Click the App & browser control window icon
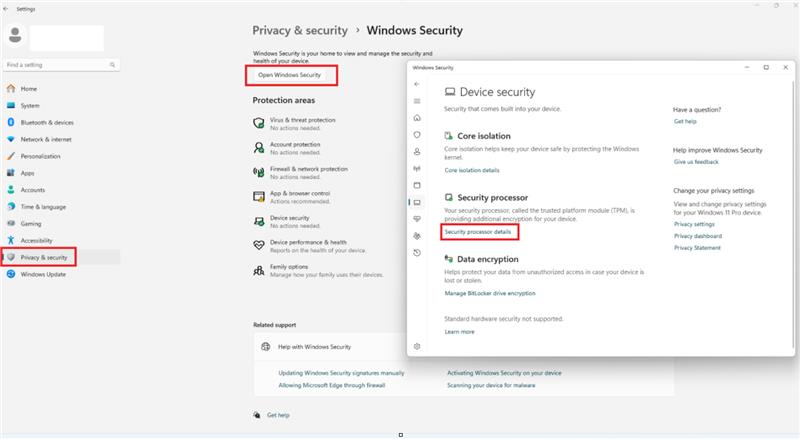Viewport: 800px width, 439px height. [259, 197]
